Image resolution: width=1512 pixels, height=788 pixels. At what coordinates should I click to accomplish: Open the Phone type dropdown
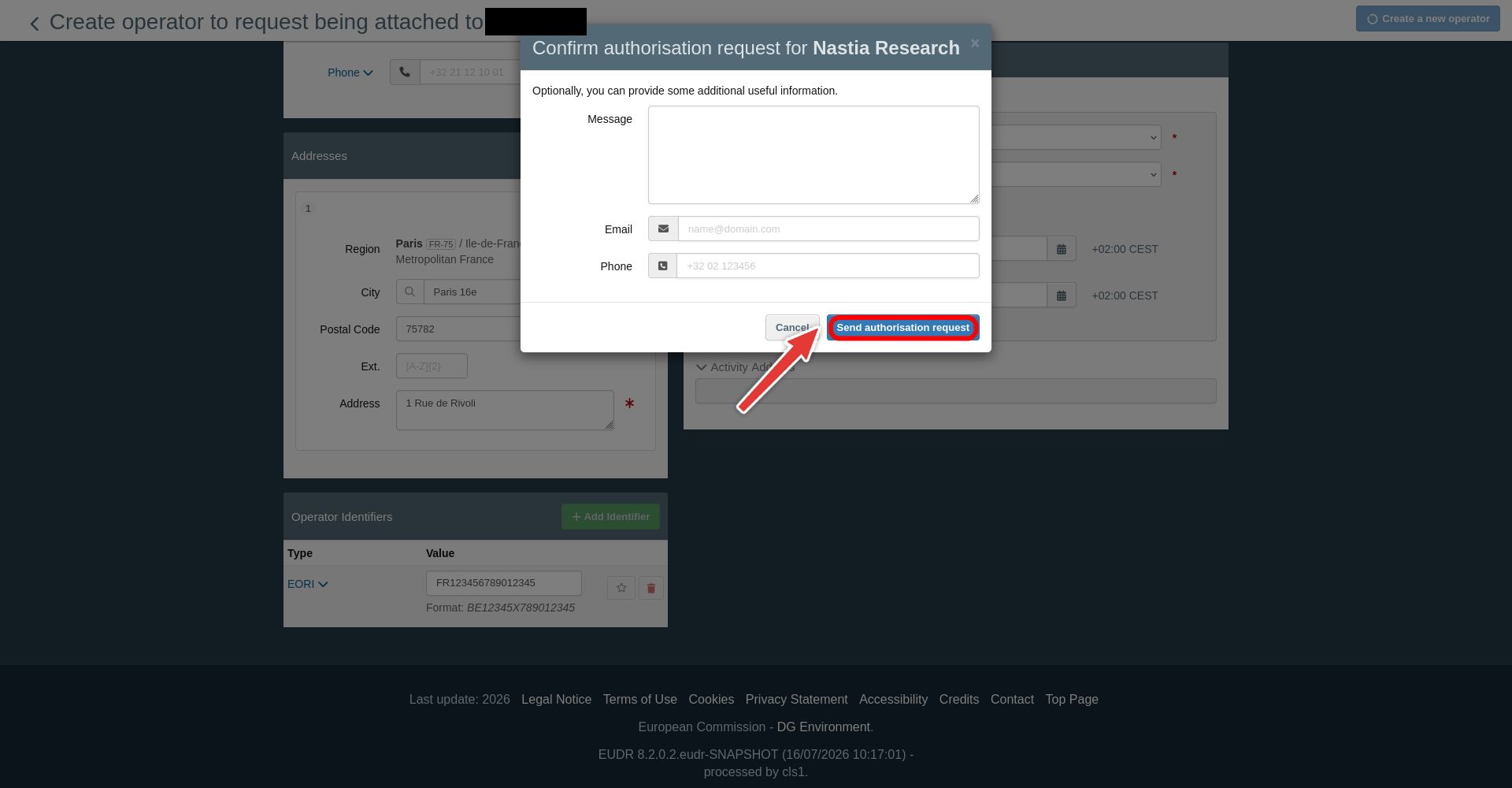[350, 72]
